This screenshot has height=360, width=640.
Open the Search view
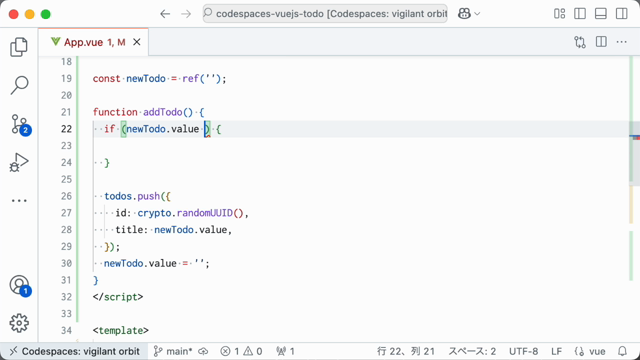pyautogui.click(x=19, y=85)
